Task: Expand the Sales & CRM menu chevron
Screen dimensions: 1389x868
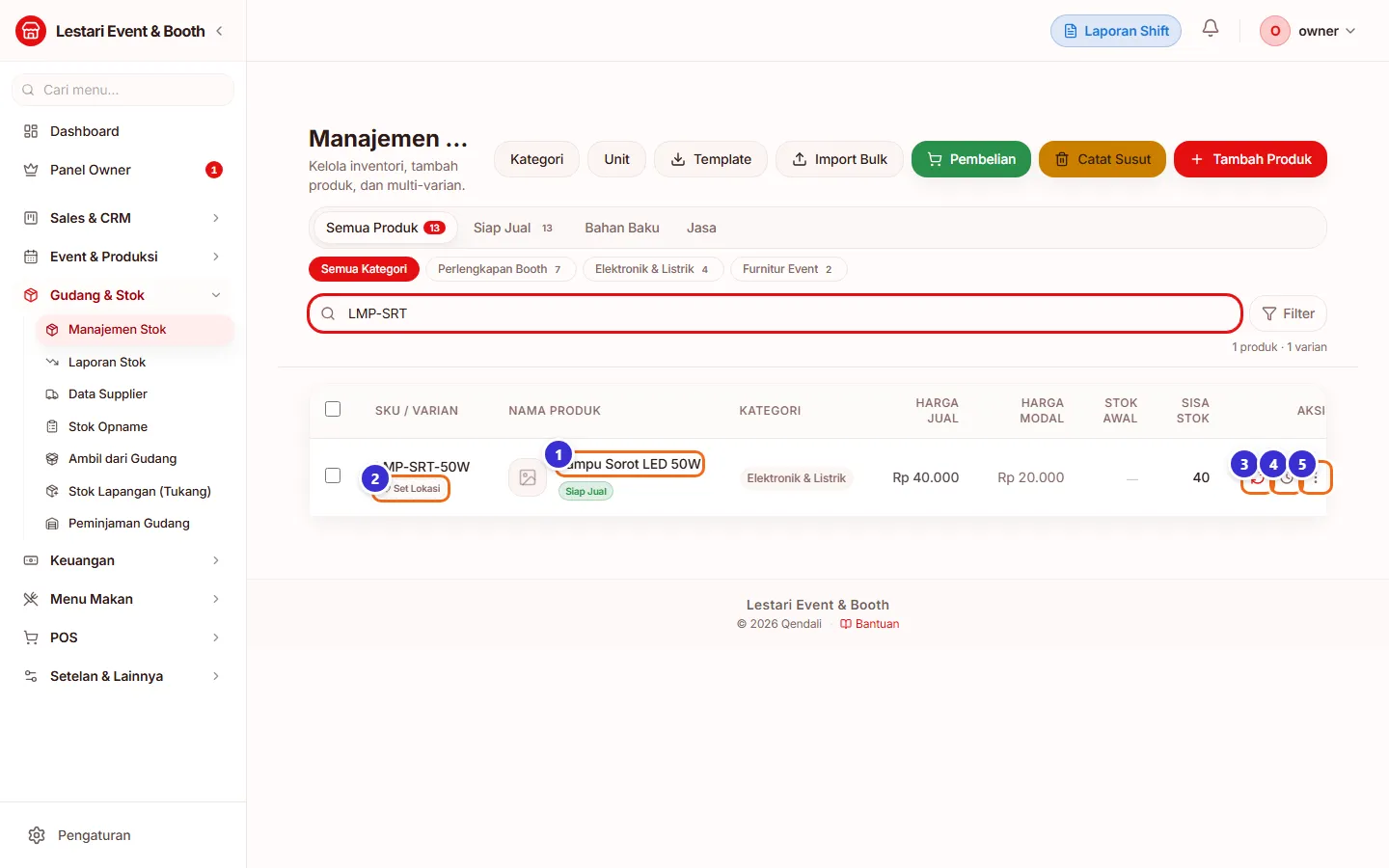Action: click(x=216, y=218)
